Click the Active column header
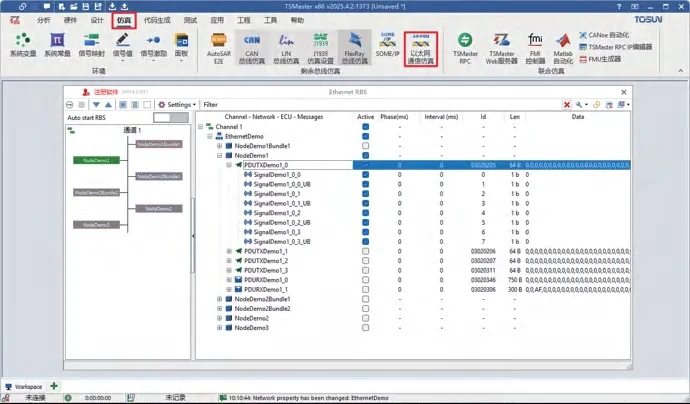 coord(365,117)
